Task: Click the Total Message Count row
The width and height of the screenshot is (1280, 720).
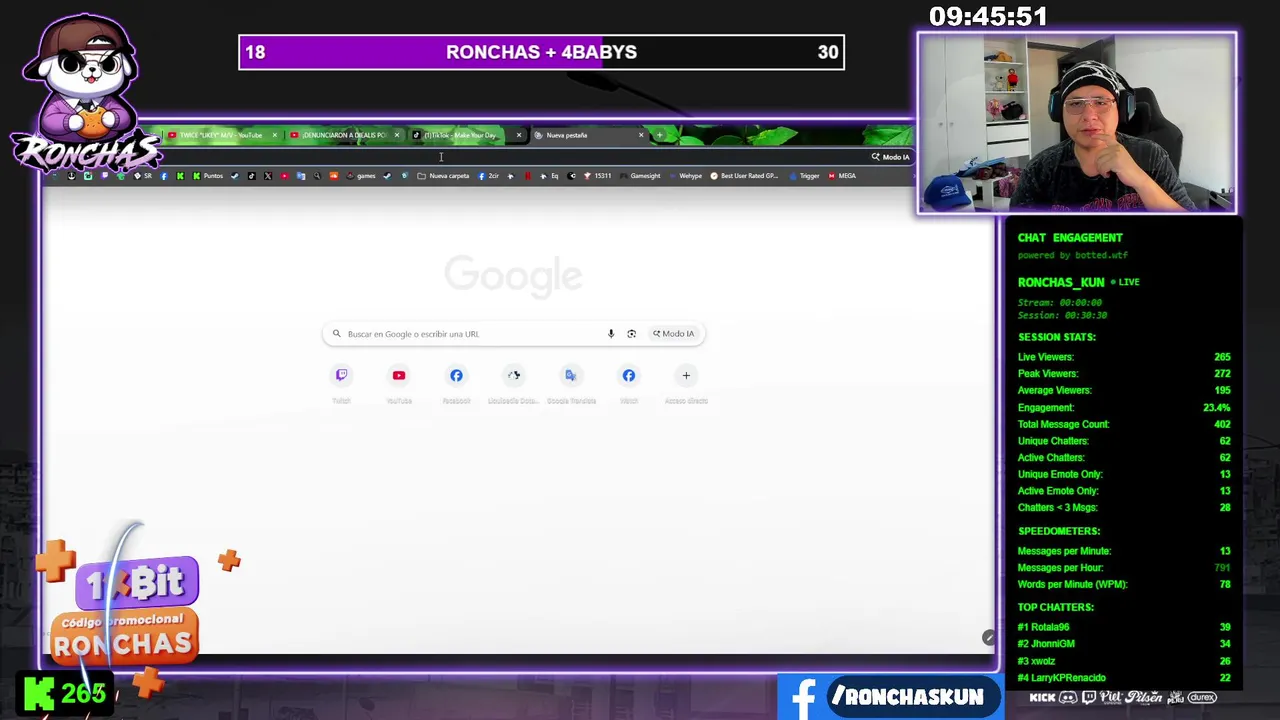Action: [1123, 424]
